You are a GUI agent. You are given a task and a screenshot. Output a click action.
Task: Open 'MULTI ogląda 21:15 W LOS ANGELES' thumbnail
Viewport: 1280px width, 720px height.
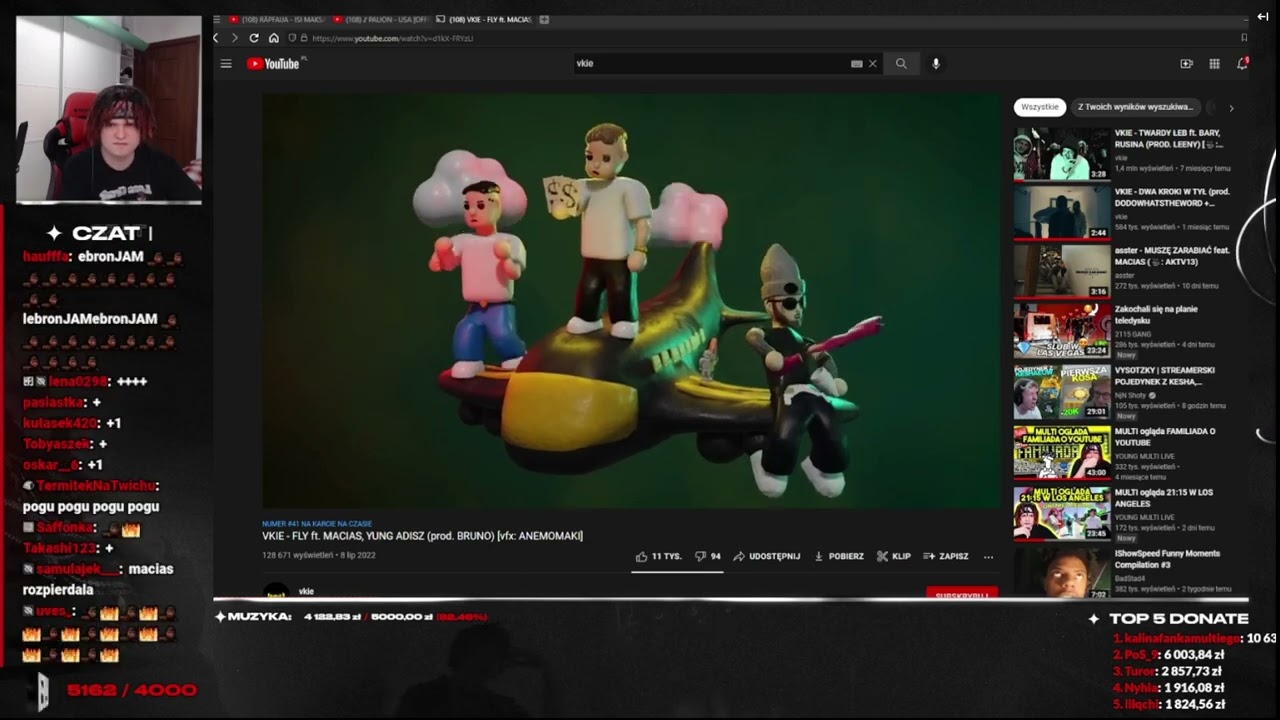pos(1062,514)
